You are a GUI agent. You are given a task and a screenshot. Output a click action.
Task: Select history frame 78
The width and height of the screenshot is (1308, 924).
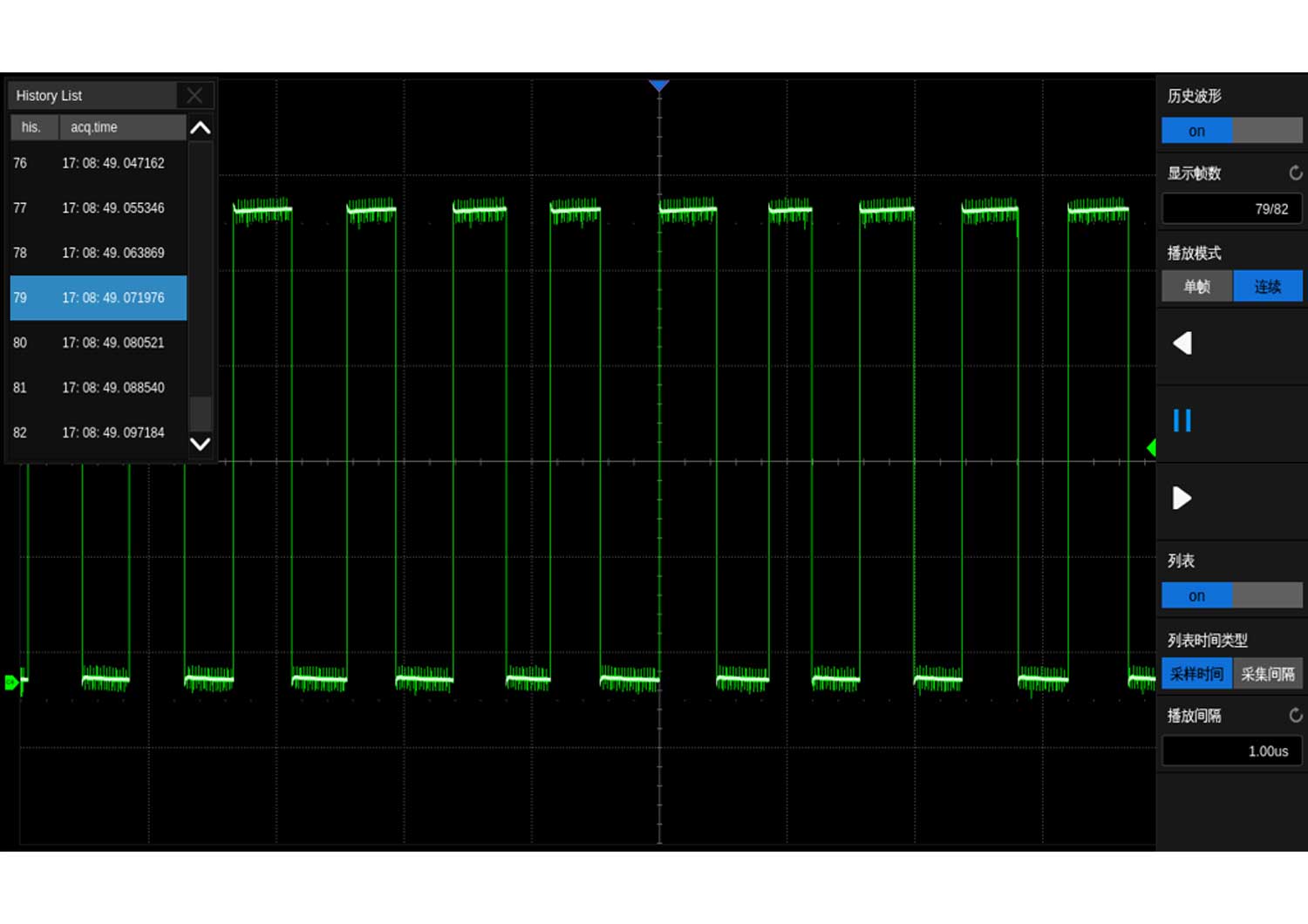[99, 253]
